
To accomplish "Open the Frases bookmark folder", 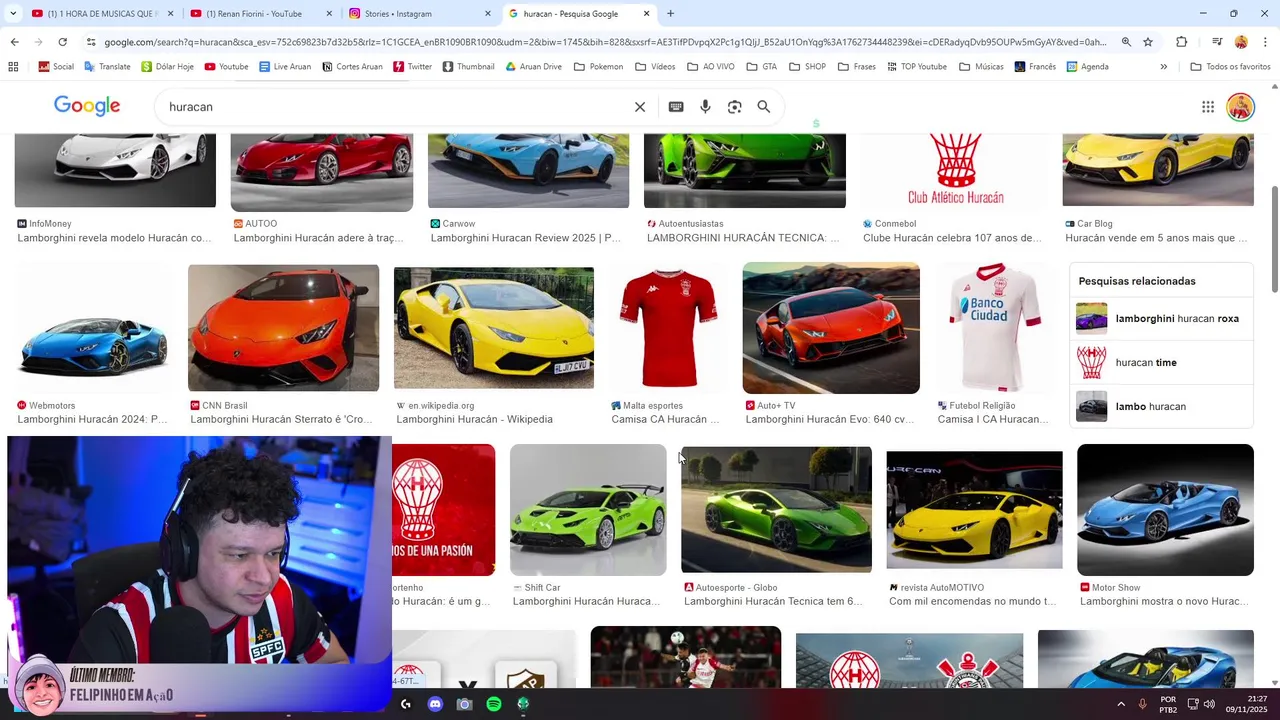I will point(857,67).
